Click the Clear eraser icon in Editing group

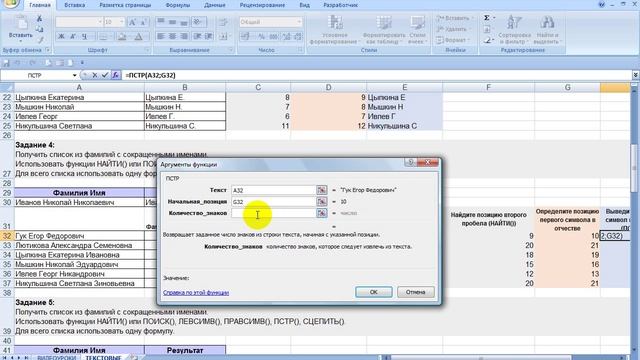coord(488,40)
